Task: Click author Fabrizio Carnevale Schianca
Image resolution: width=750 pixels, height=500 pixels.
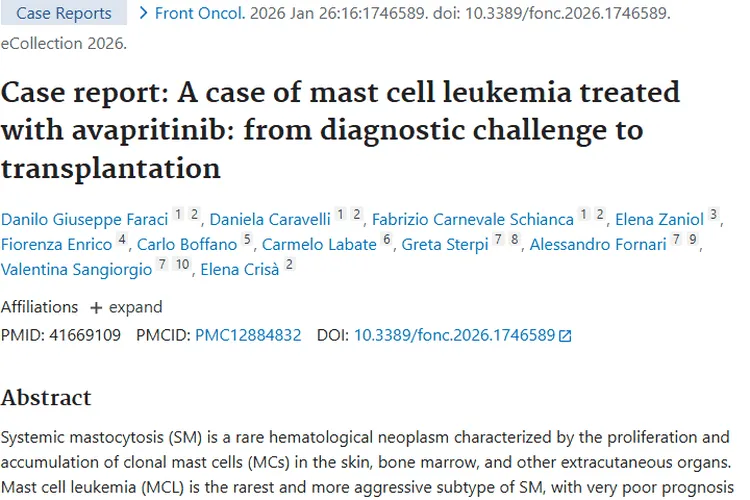Action: [x=473, y=219]
